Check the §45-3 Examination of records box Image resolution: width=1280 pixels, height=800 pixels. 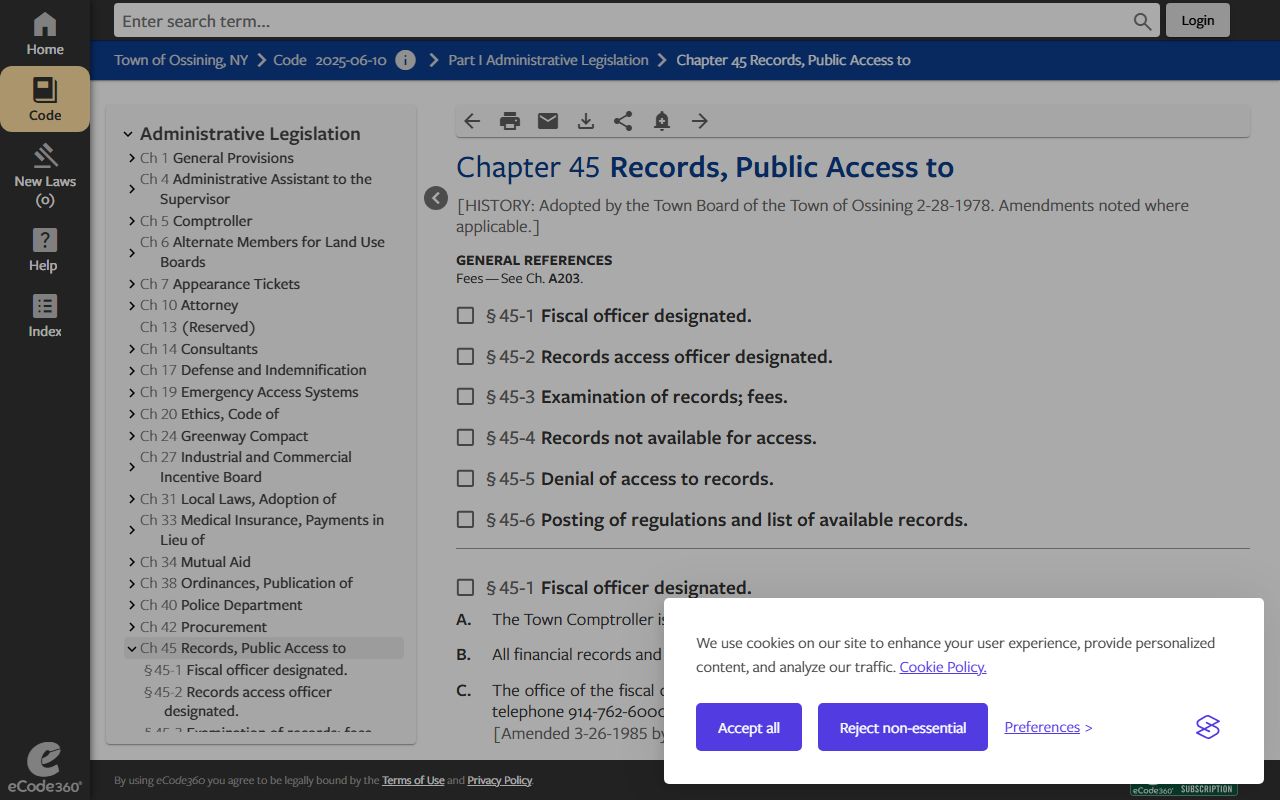465,397
